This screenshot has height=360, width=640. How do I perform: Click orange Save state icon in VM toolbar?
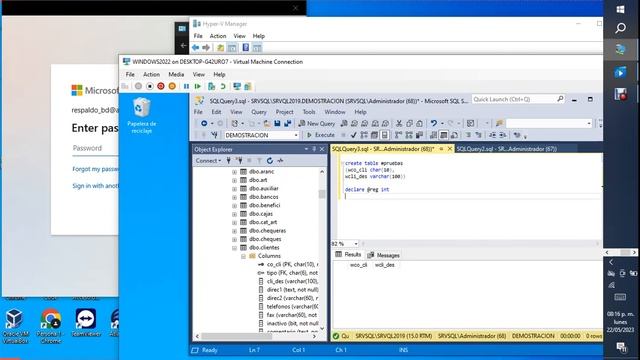tap(172, 87)
